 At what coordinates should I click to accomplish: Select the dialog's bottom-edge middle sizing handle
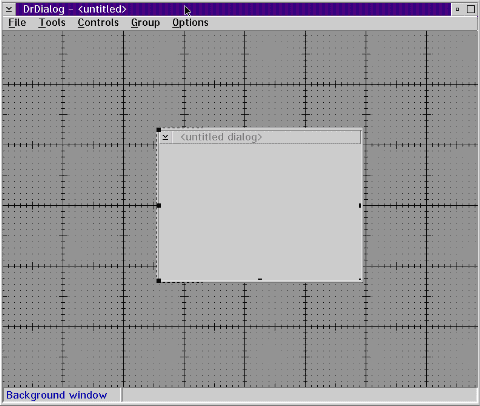point(260,279)
